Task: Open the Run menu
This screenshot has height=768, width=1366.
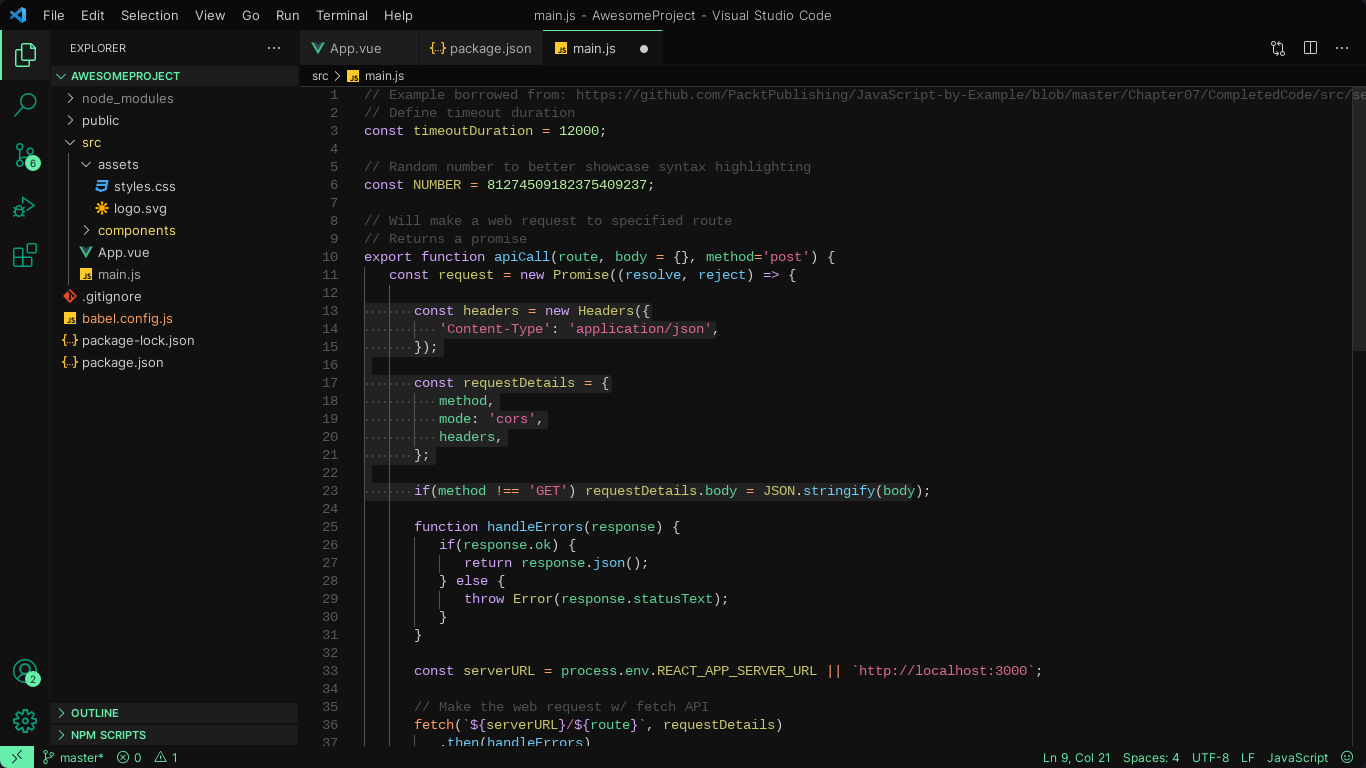Action: (x=288, y=15)
